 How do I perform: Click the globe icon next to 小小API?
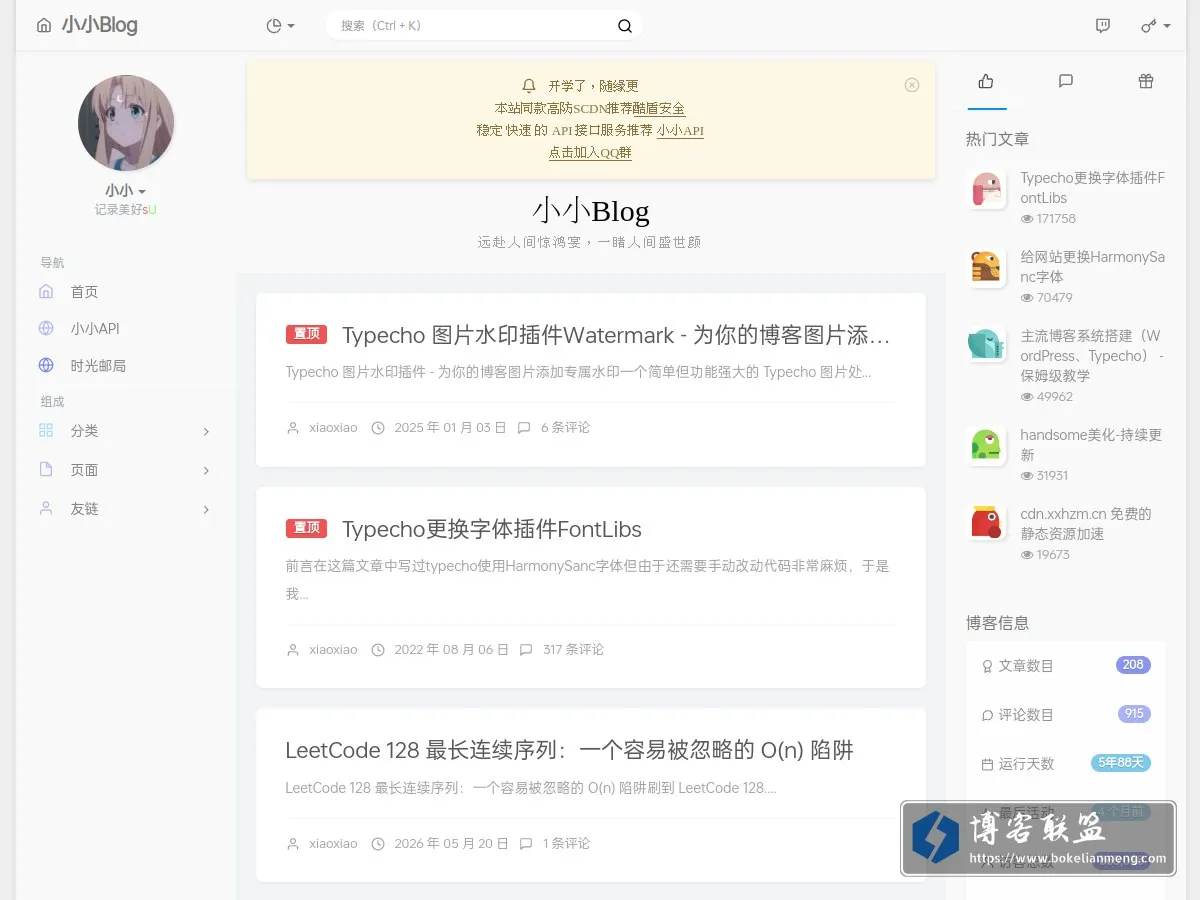coord(46,329)
